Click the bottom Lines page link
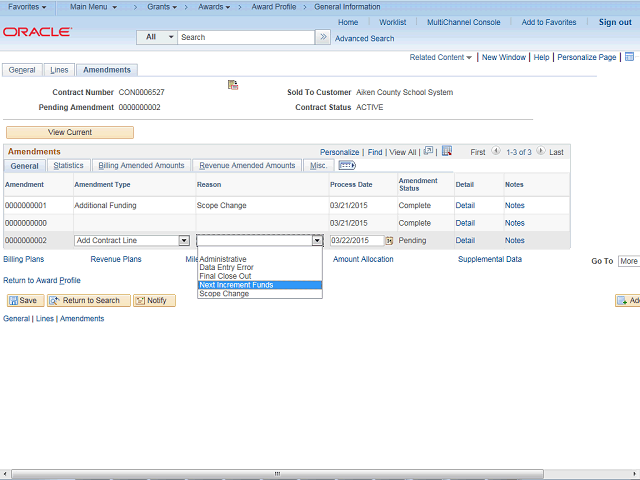Screen dimensions: 640x480 click(45, 318)
